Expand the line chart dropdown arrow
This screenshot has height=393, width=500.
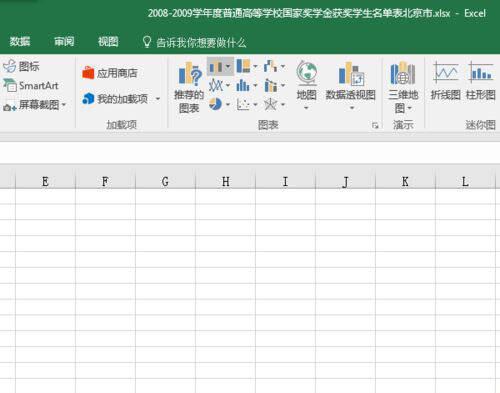coord(228,86)
